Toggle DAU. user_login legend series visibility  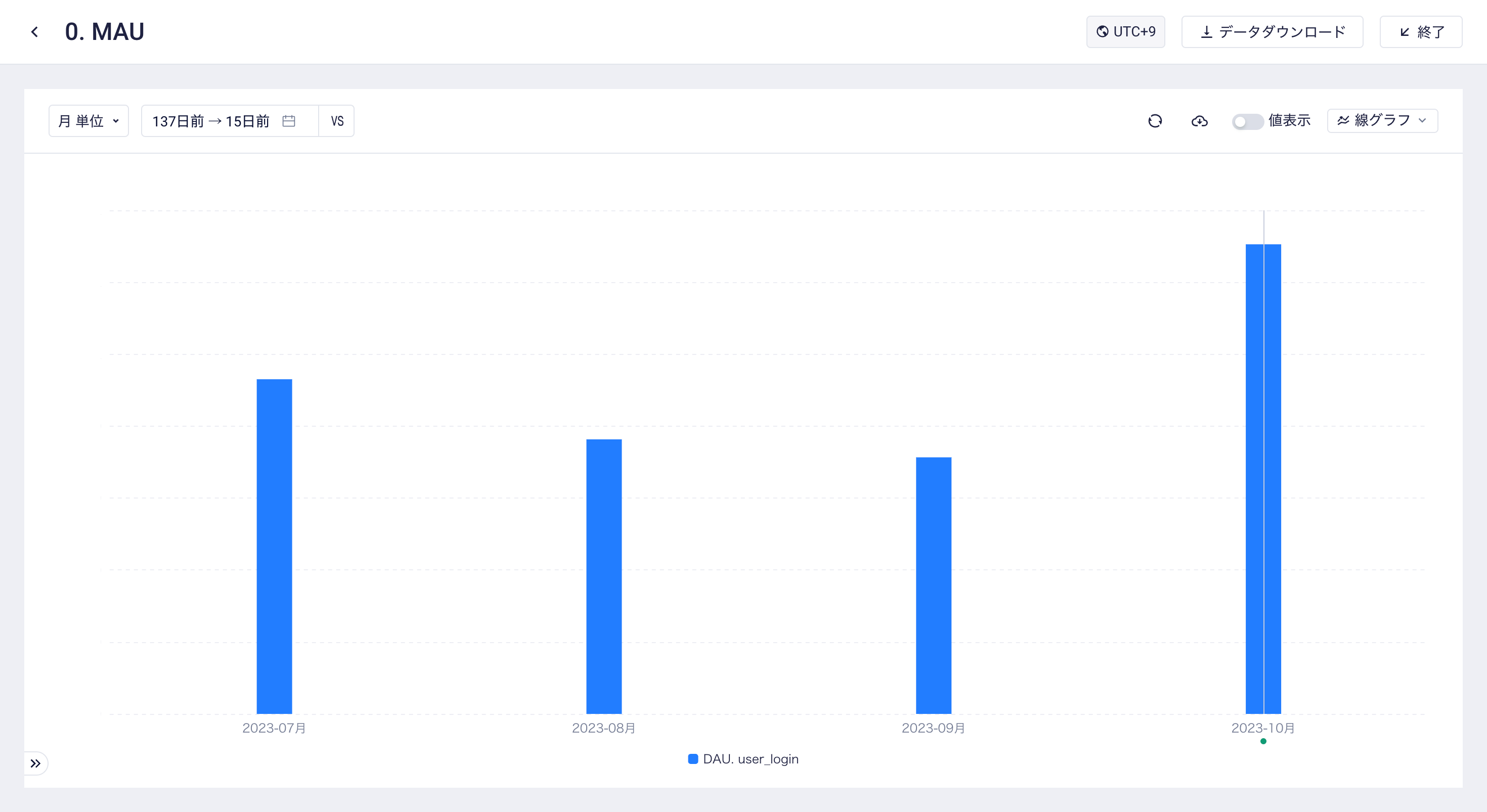click(x=751, y=759)
